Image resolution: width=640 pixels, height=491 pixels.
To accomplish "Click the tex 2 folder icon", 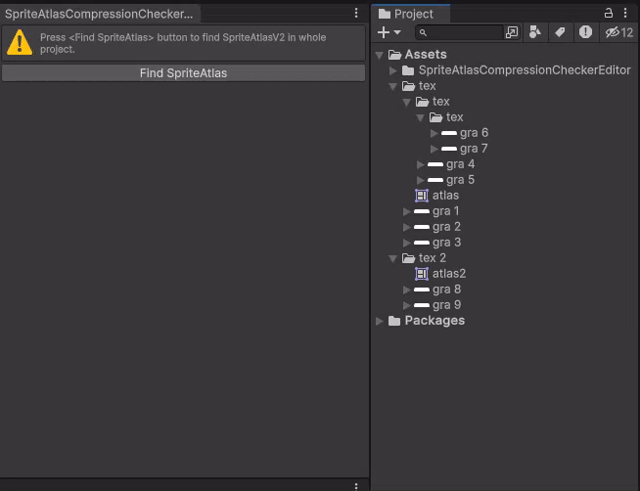I will [x=408, y=258].
